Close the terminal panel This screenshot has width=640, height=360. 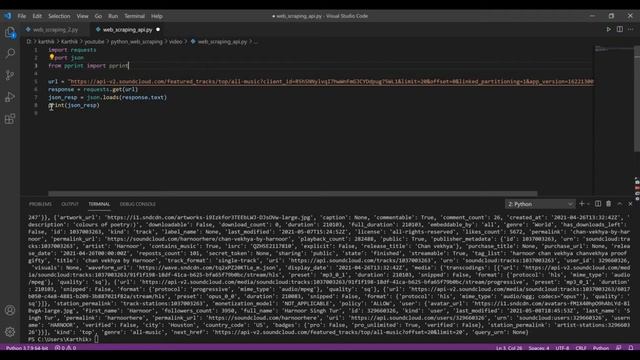630,204
